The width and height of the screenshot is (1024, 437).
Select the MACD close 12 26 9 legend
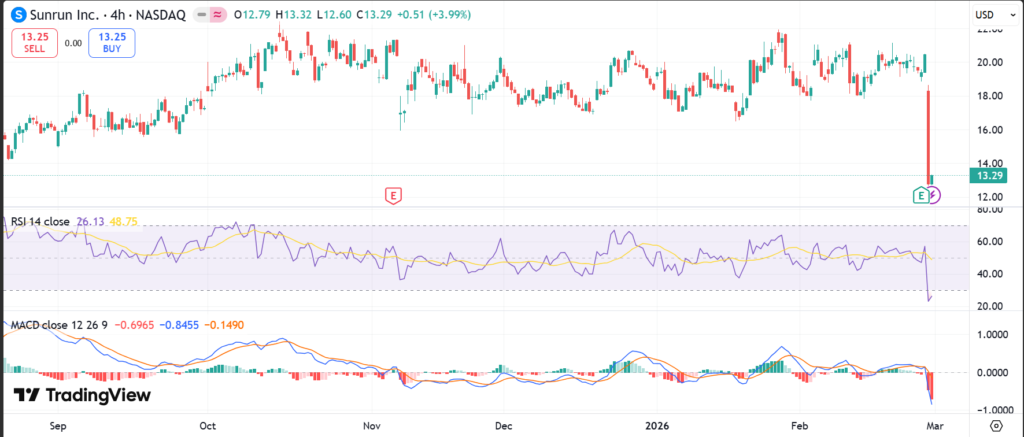[x=58, y=325]
